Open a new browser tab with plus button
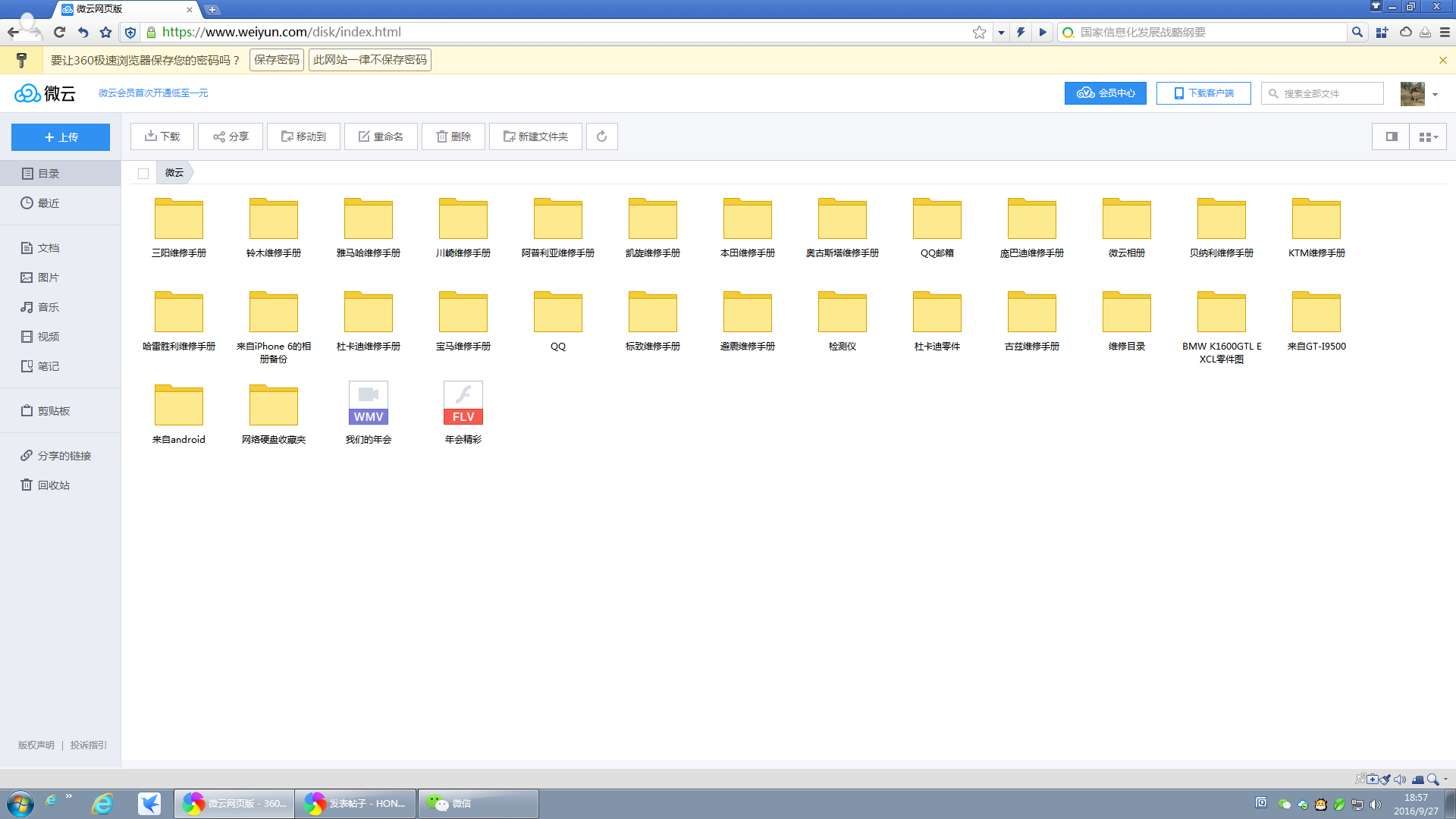Image resolution: width=1456 pixels, height=819 pixels. 212,10
